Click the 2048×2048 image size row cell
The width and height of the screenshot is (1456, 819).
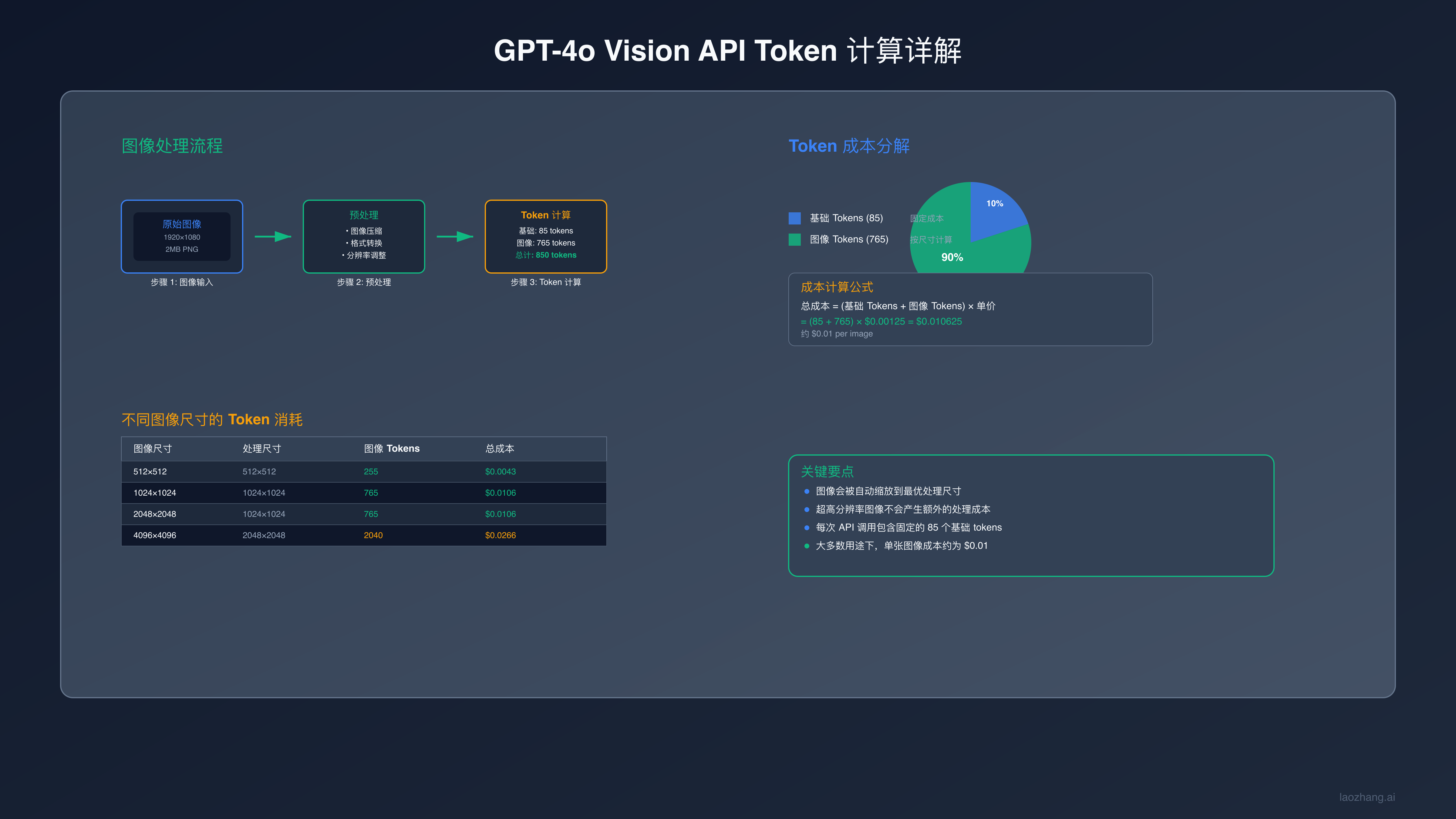pyautogui.click(x=154, y=514)
